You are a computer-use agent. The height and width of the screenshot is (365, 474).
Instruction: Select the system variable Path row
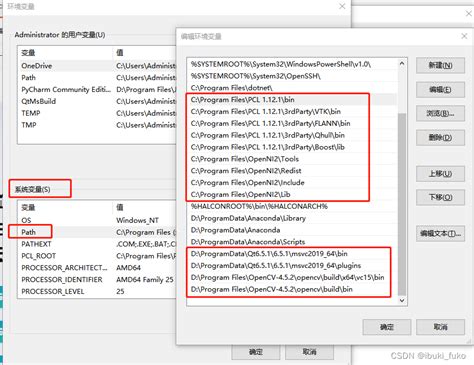click(x=97, y=232)
